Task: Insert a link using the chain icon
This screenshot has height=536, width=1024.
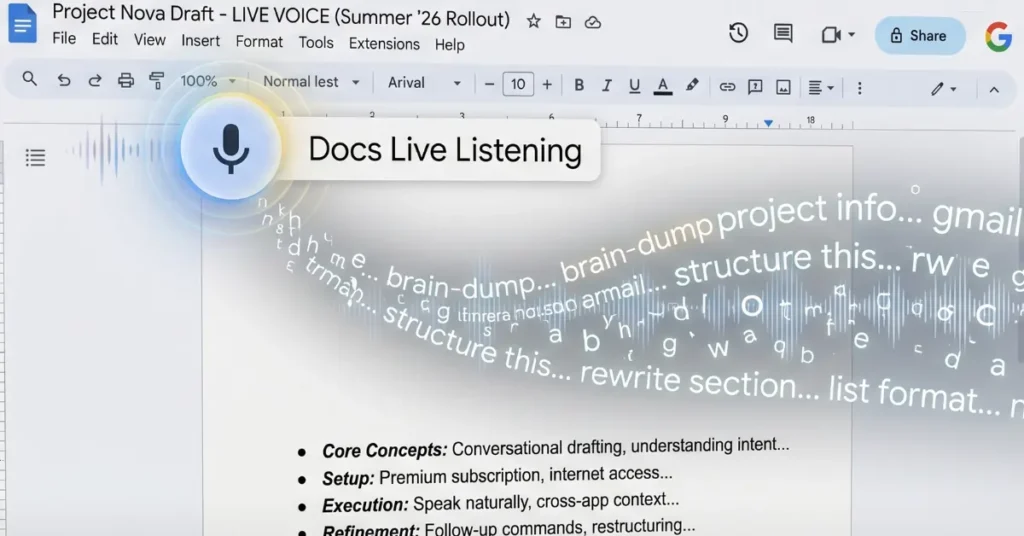Action: [727, 87]
